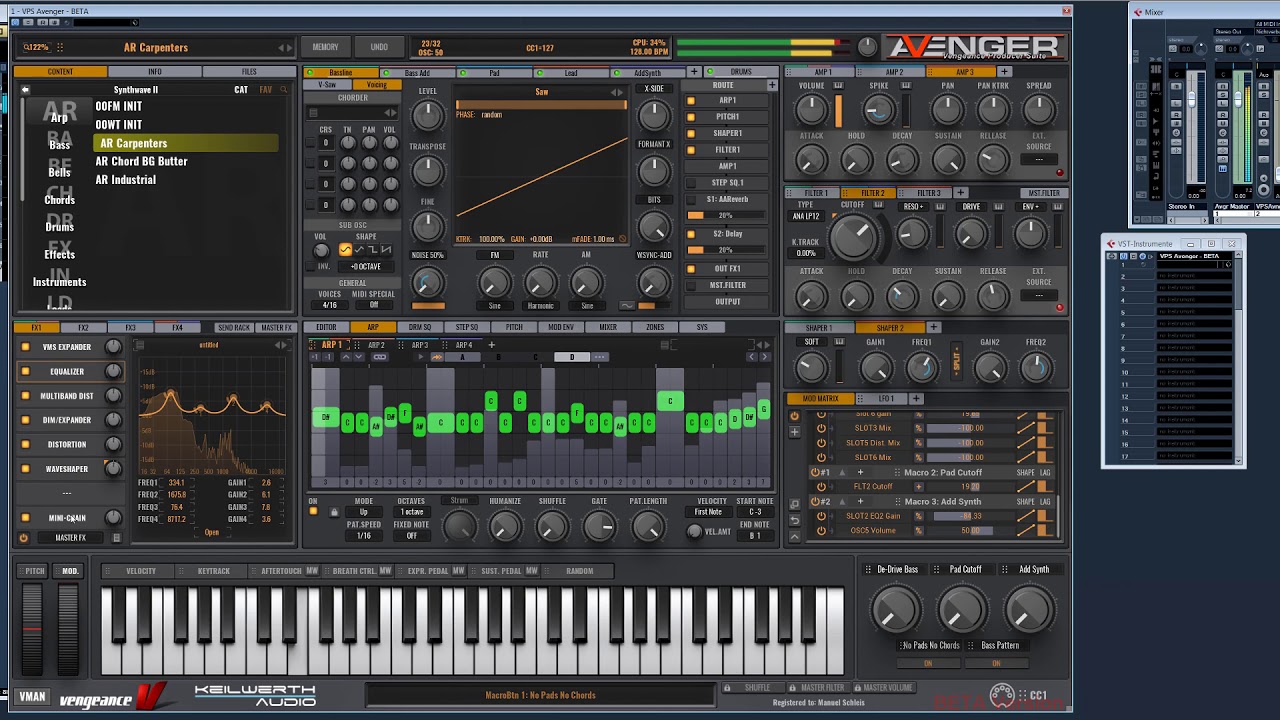Add a new shaper tab with plus
1280x720 pixels.
click(x=933, y=327)
